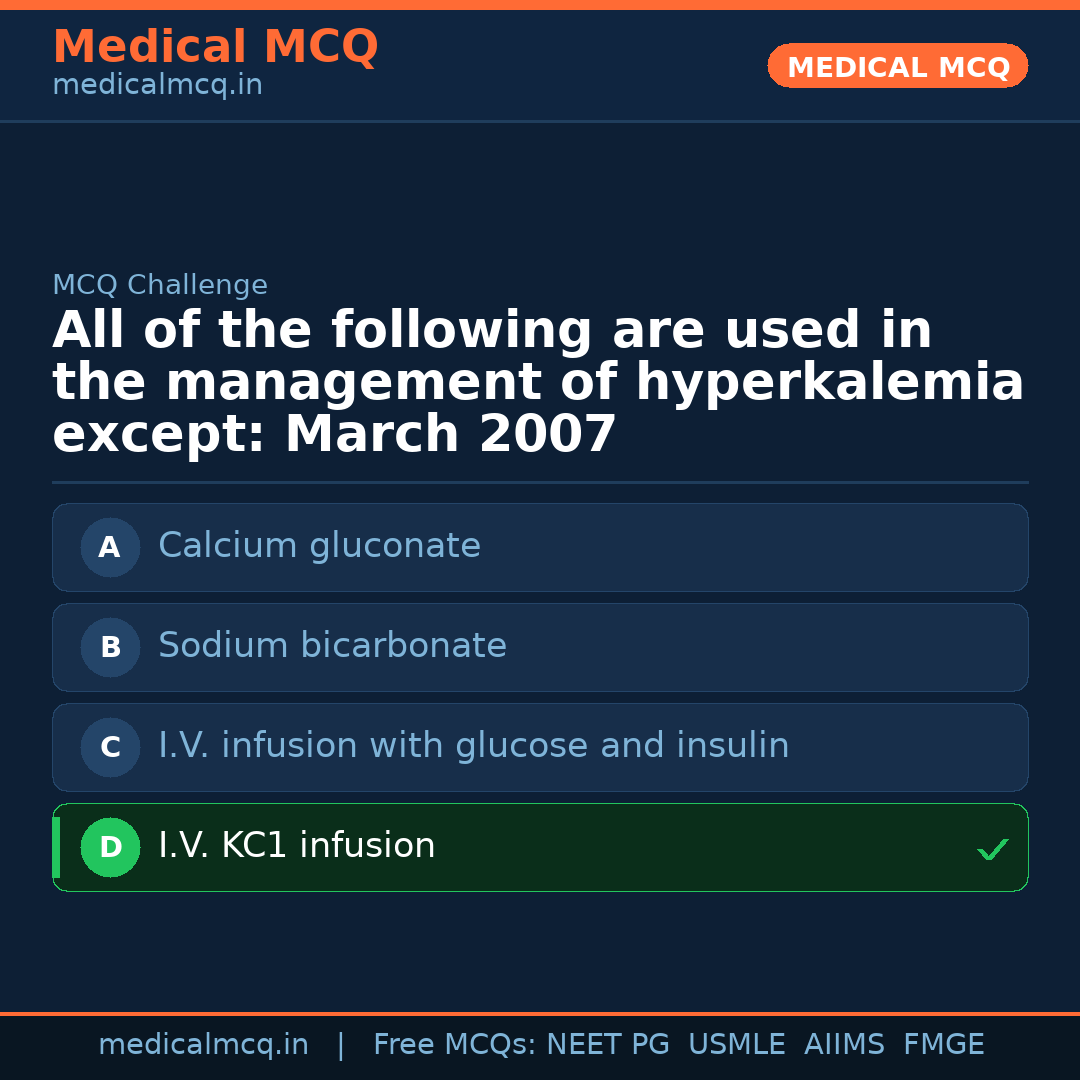This screenshot has height=1080, width=1080.
Task: Pick I.V. infusion with glucose and insulin
Action: tap(473, 746)
